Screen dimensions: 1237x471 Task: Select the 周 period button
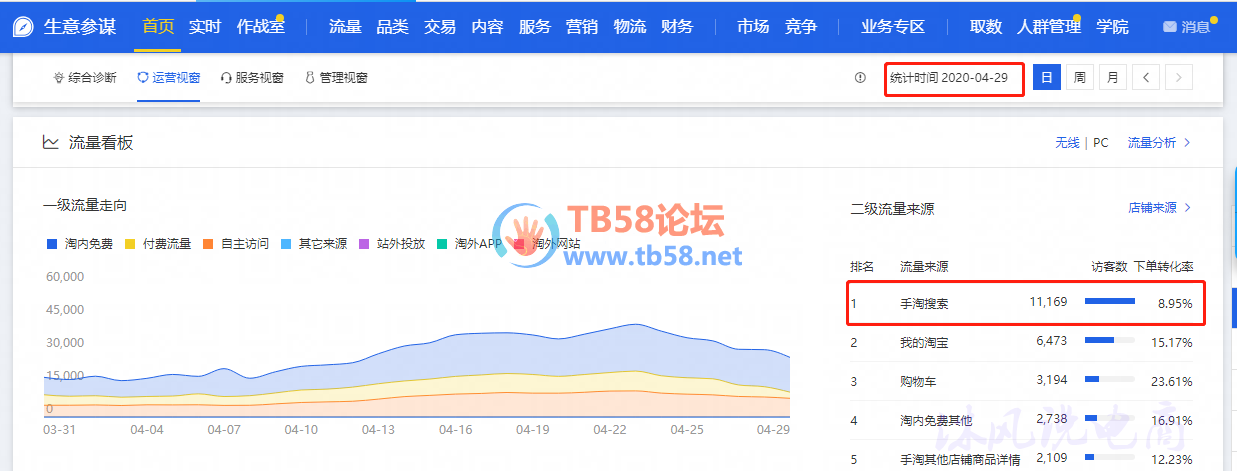1079,77
